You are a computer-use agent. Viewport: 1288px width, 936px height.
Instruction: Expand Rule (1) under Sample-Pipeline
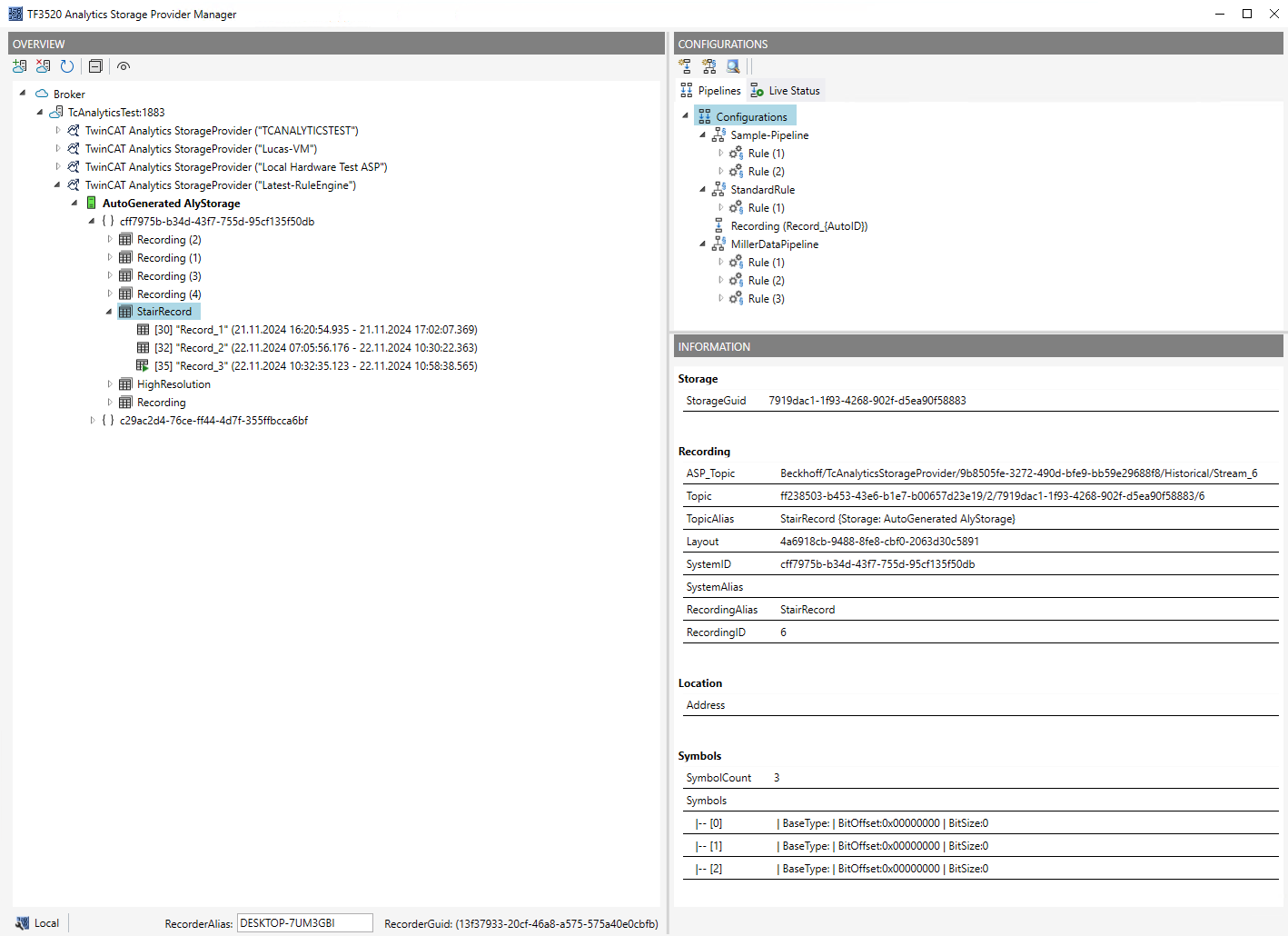(721, 154)
